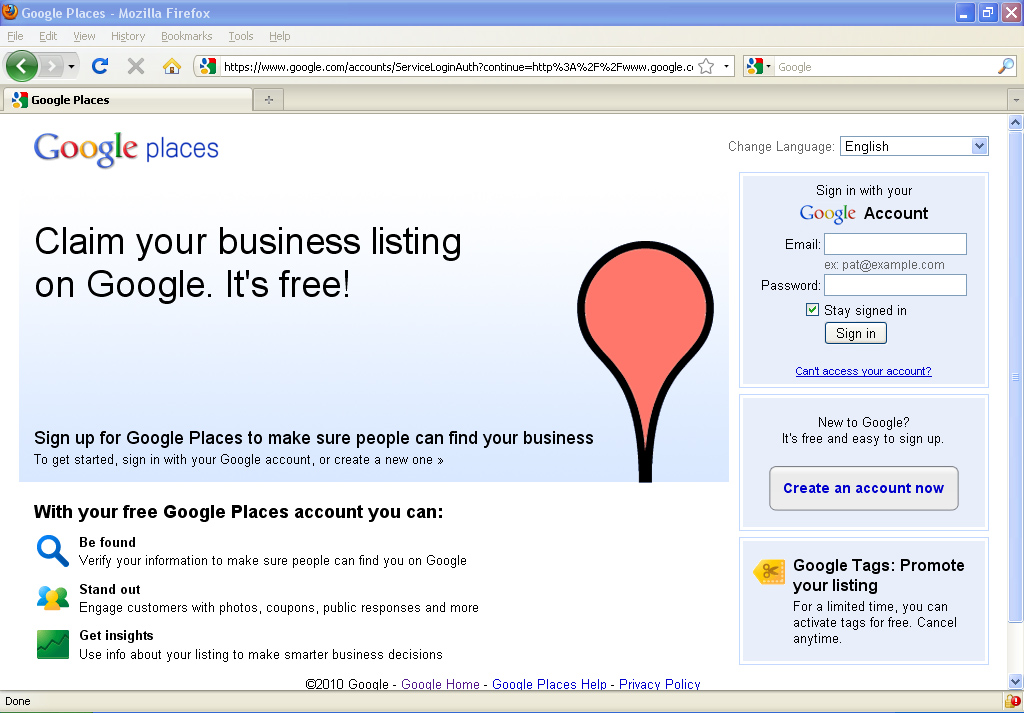Click the 'Get insights' heading text
The width and height of the screenshot is (1024, 713).
(x=116, y=635)
